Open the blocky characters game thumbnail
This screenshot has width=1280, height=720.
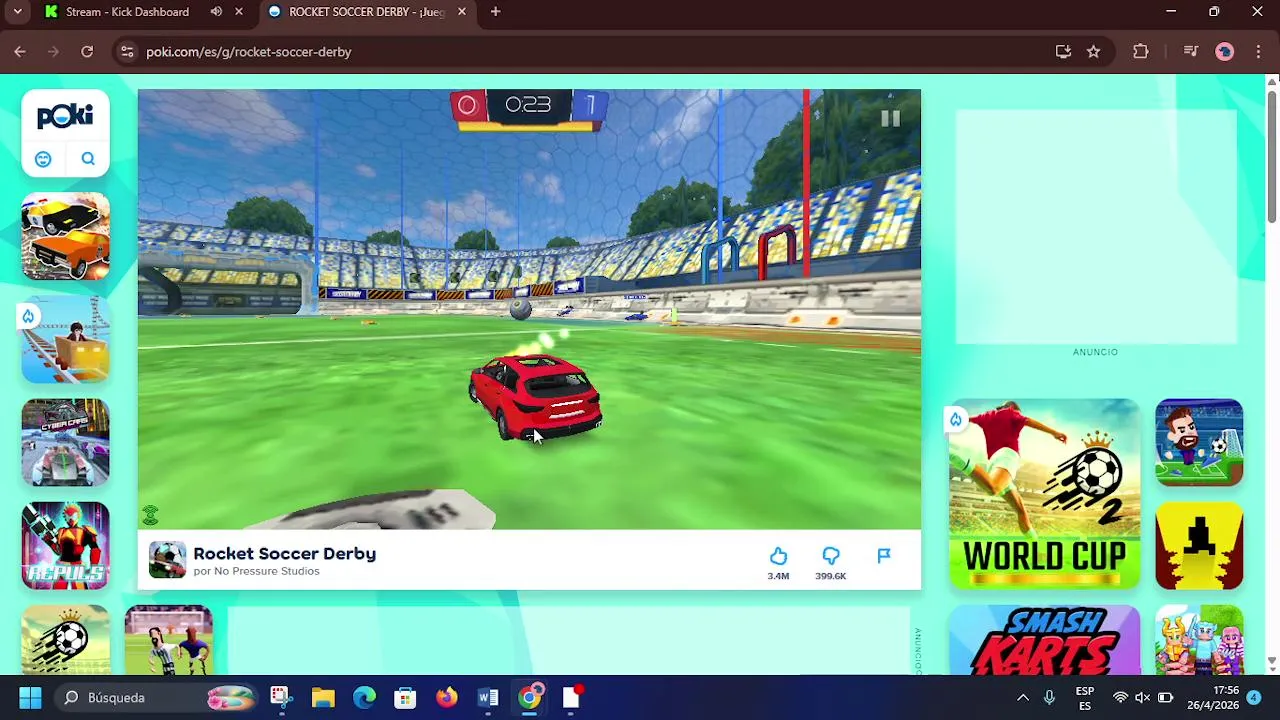coord(1199,640)
